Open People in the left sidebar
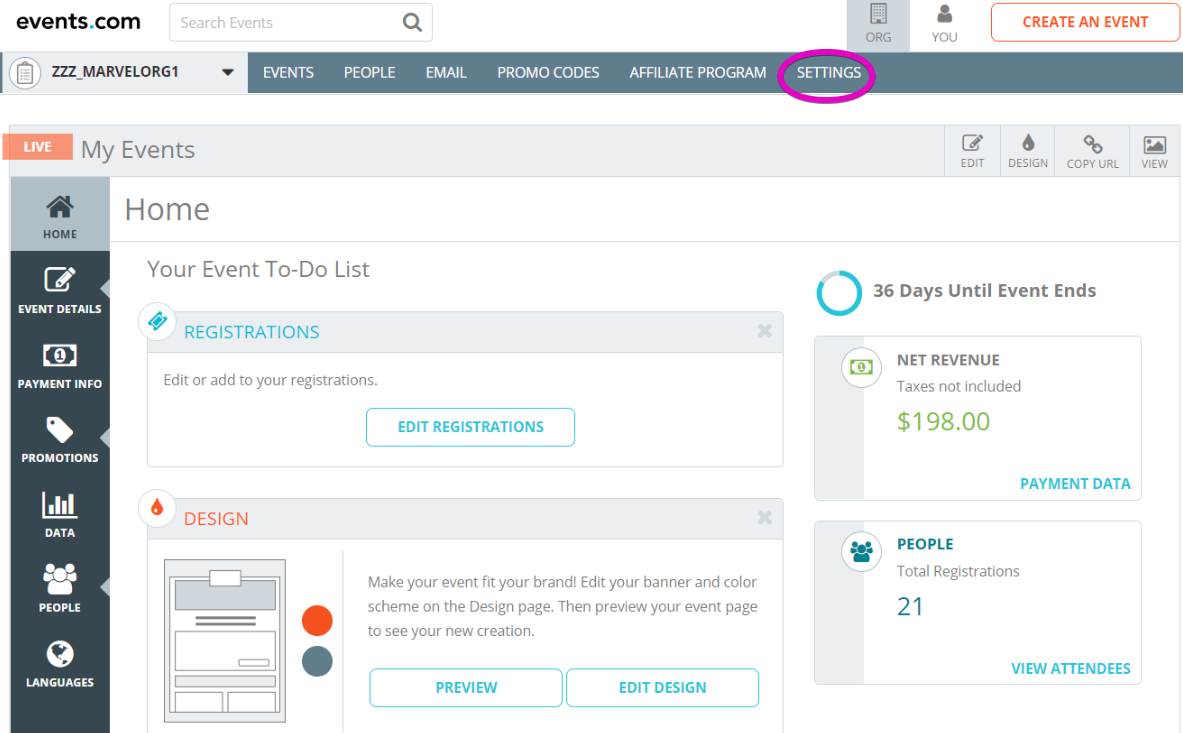This screenshot has width=1183, height=733. [x=60, y=589]
